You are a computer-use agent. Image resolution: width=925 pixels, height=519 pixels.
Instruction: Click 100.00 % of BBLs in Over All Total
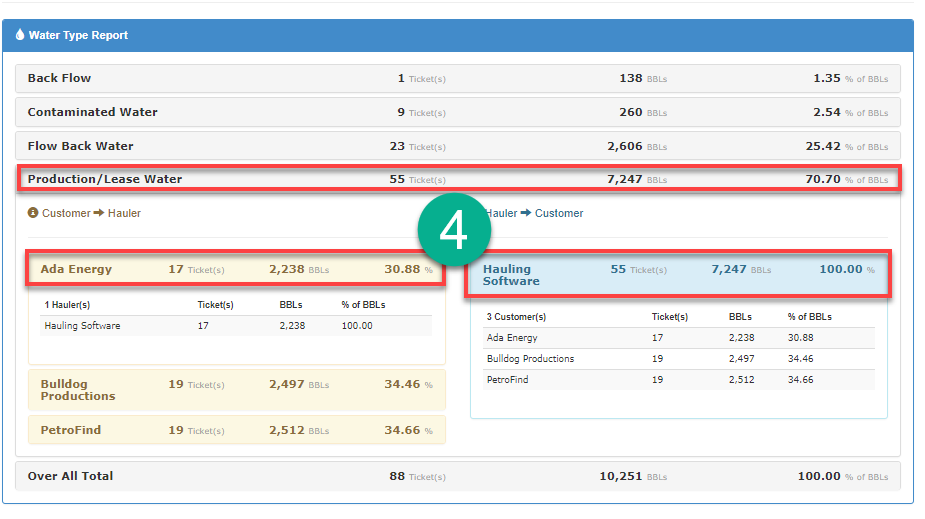[x=843, y=477]
